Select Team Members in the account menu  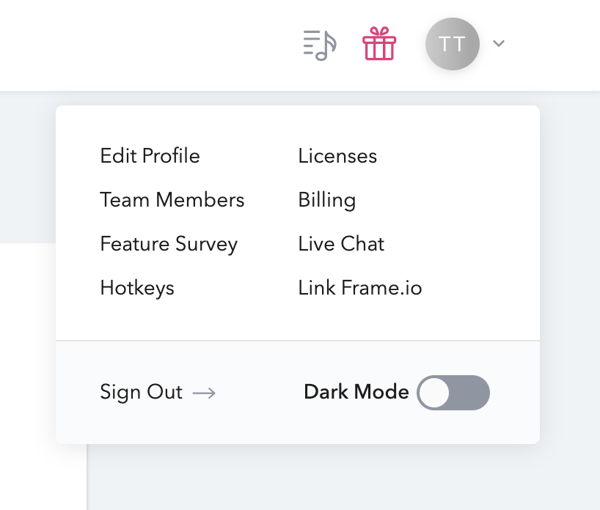pos(172,200)
